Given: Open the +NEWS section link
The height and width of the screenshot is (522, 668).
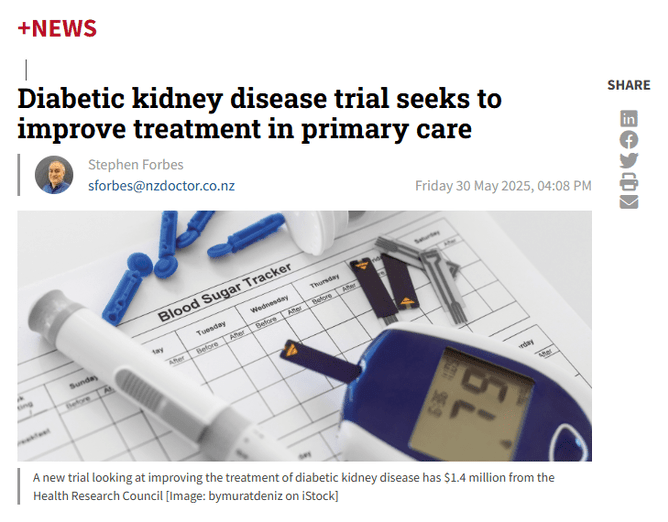Looking at the screenshot, I should point(57,28).
